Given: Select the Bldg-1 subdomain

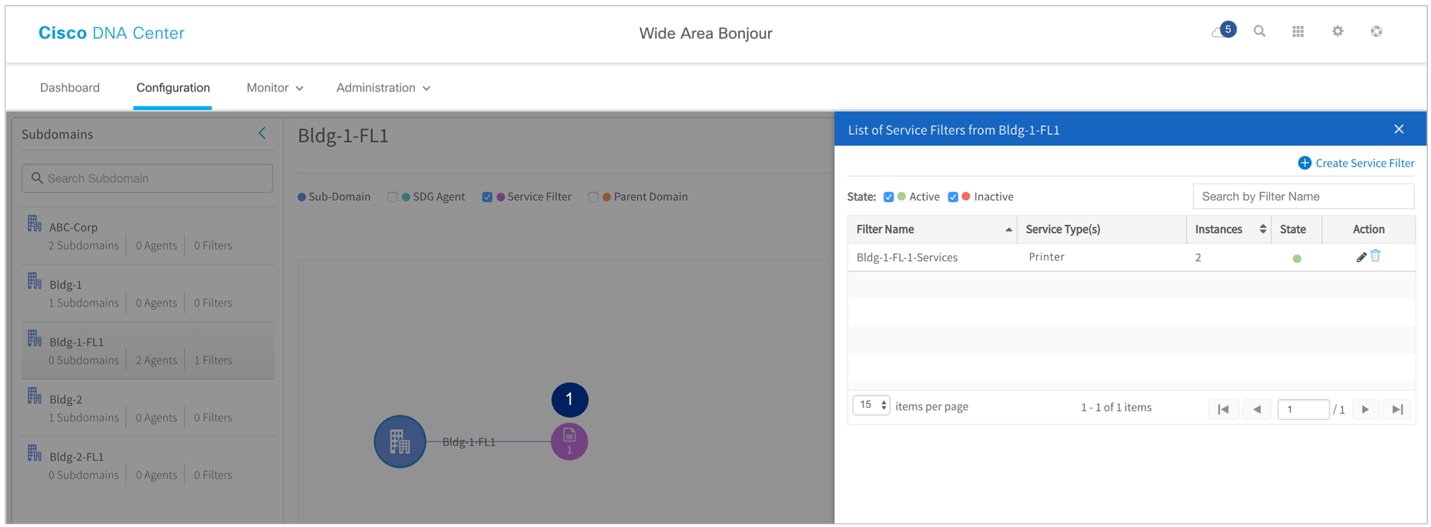Looking at the screenshot, I should [148, 293].
